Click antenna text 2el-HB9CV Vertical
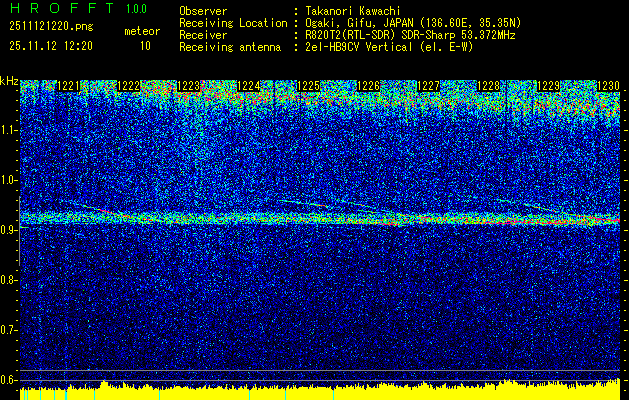This screenshot has height=400, width=629. 359,47
